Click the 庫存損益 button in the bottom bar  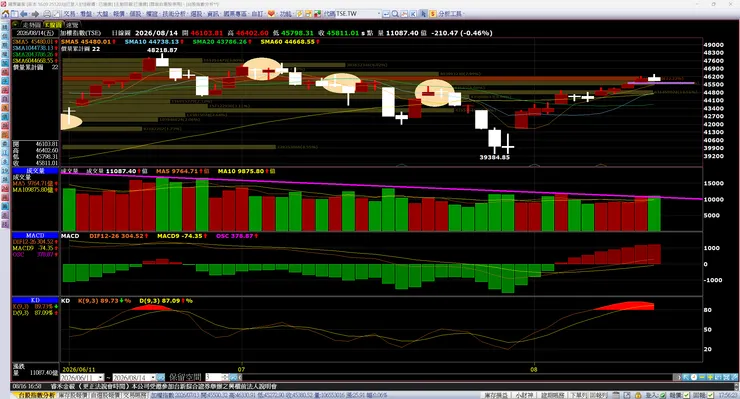click(496, 395)
